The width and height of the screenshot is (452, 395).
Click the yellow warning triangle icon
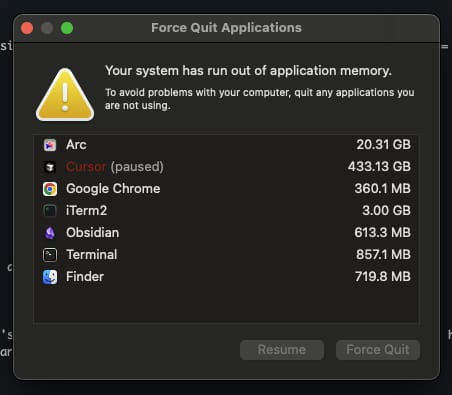click(65, 95)
